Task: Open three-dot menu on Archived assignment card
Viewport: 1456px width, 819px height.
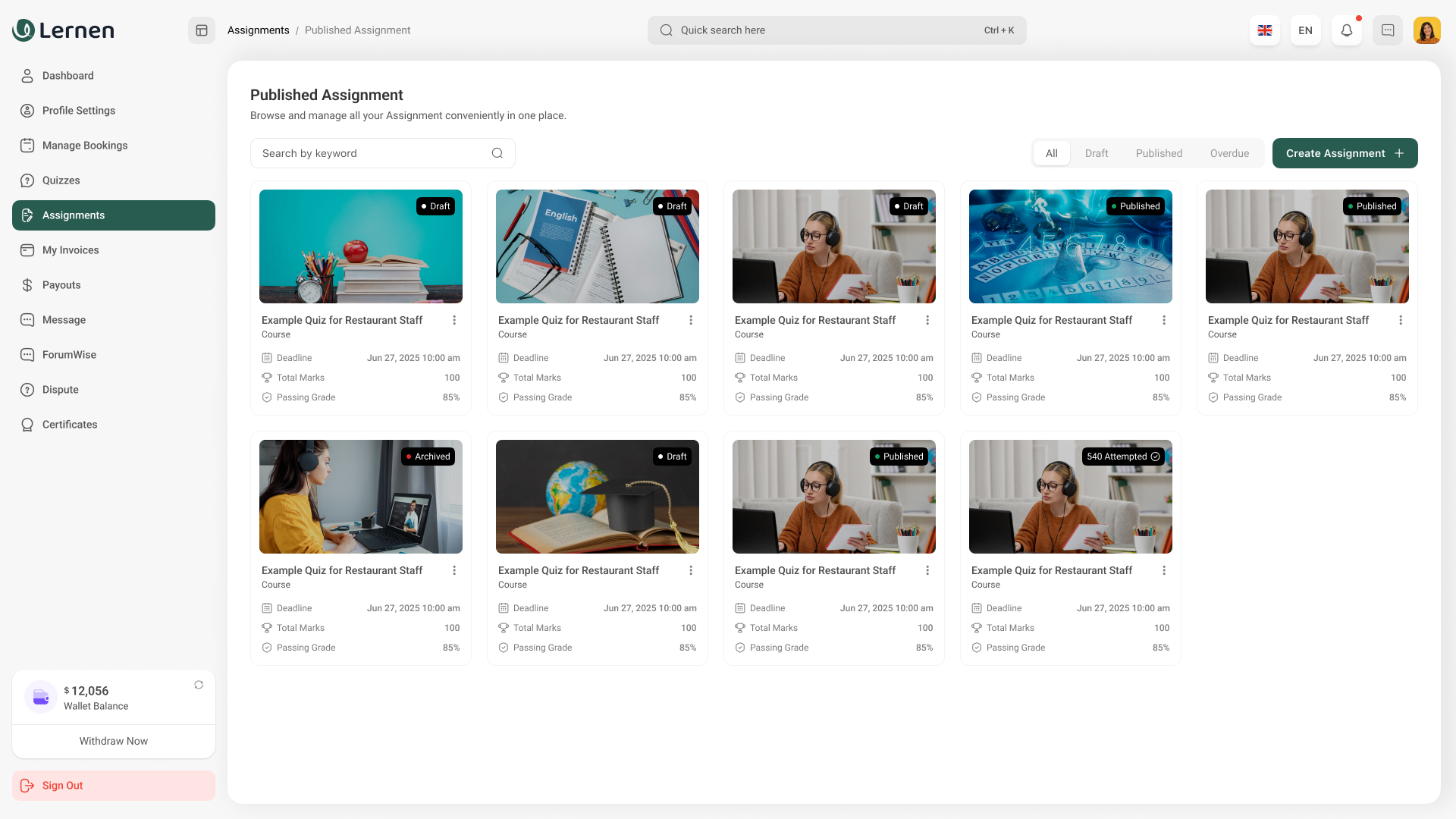Action: pos(454,570)
